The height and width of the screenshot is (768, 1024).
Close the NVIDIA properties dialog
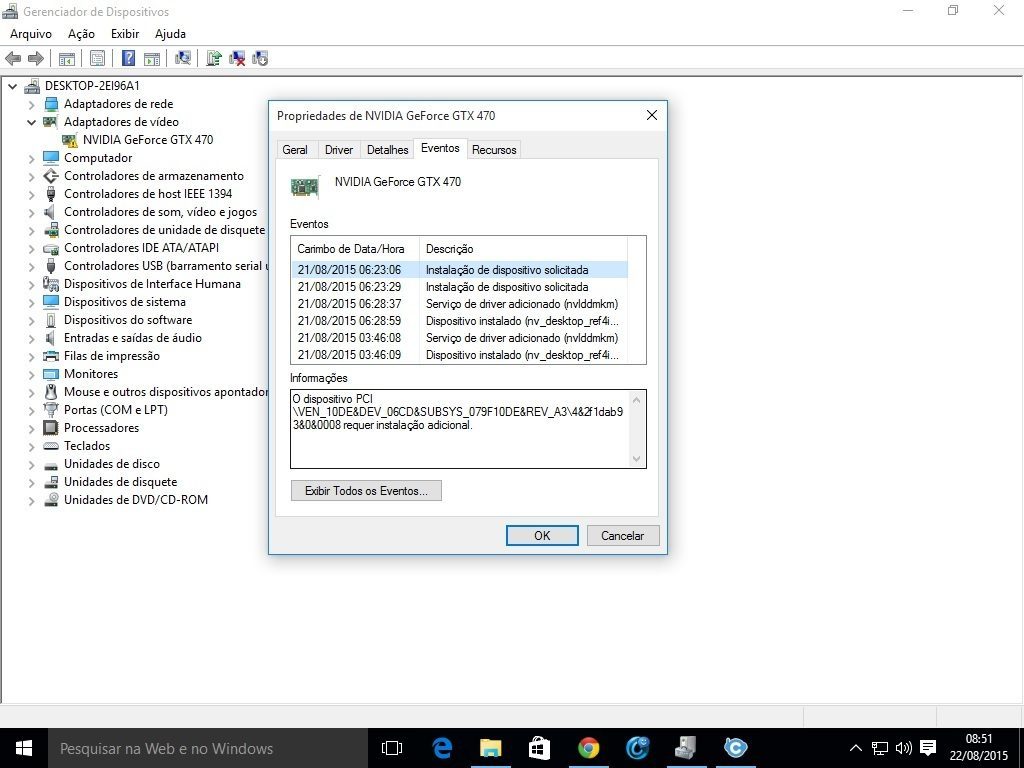point(651,115)
